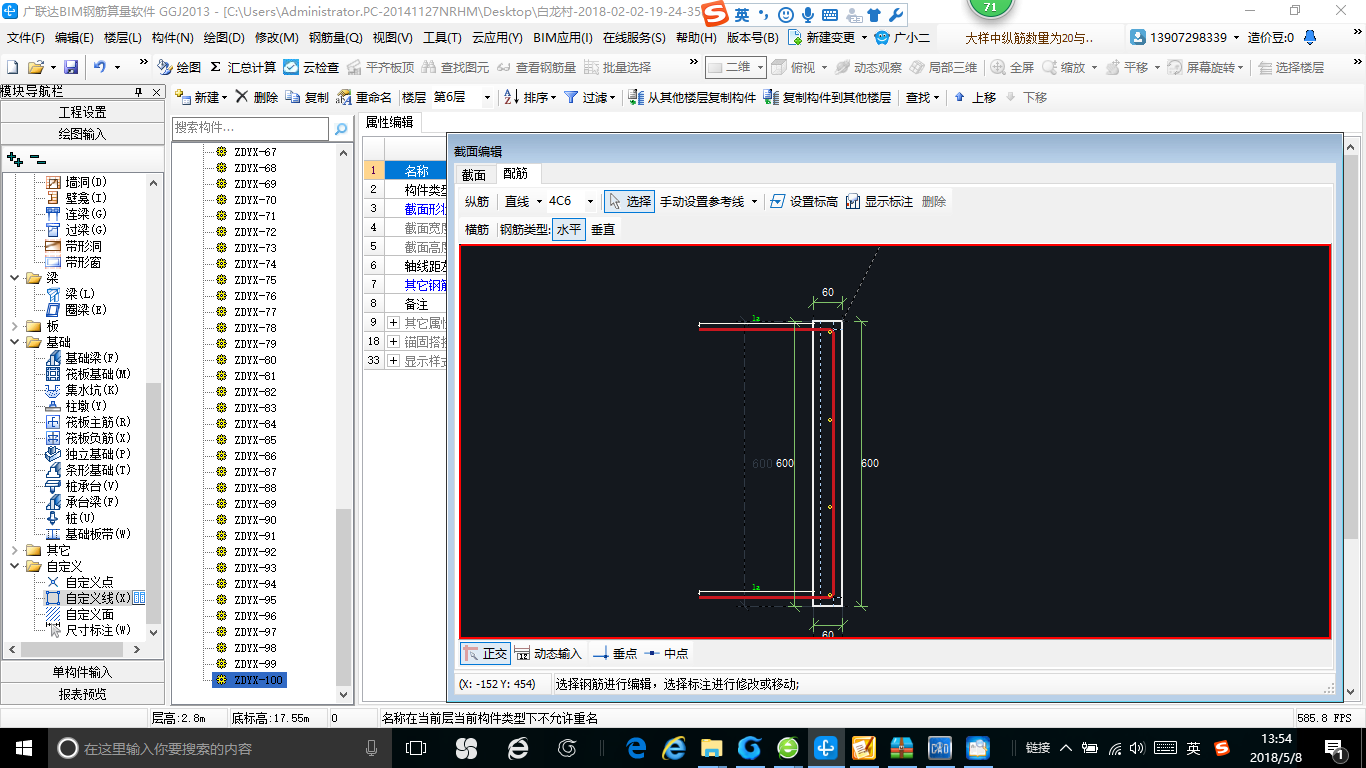
Task: Click the green plus expand-all icon in navigator
Action: coord(14,159)
